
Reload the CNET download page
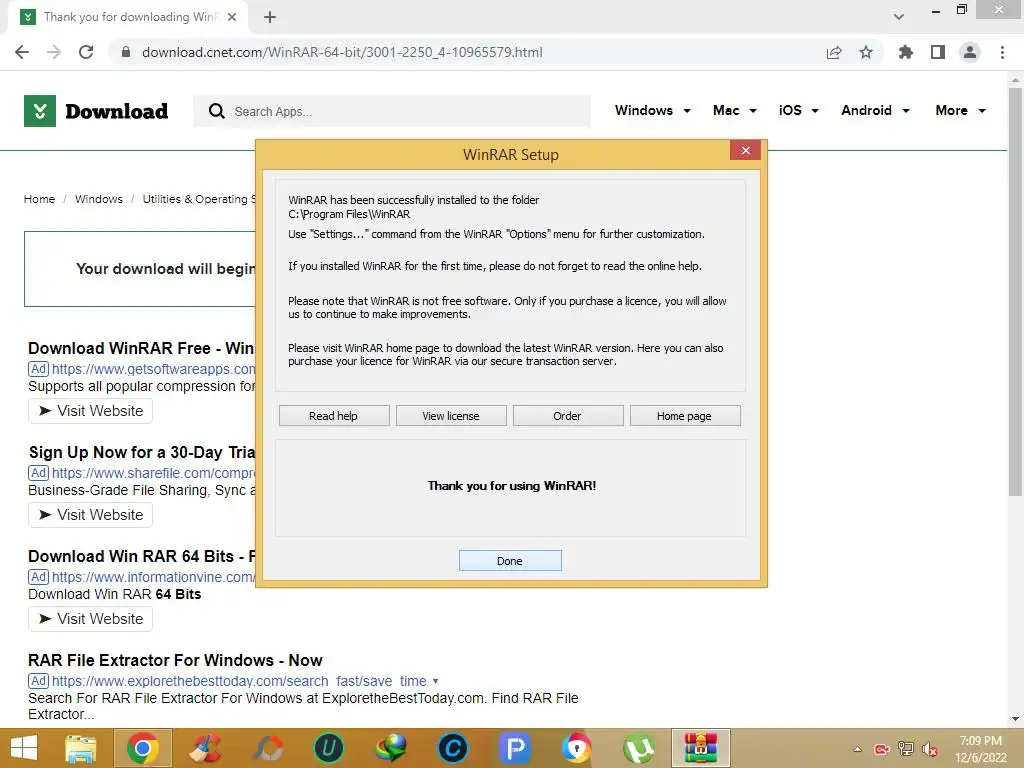point(86,52)
